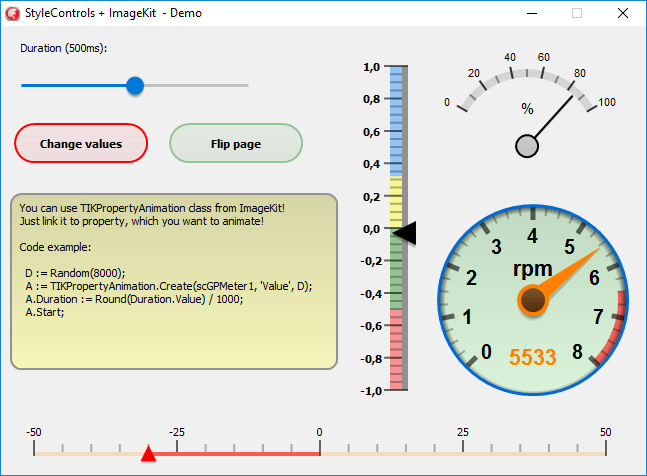Screen dimensions: 647x476
Task: Click the 100 label on percent gauge
Action: (x=607, y=102)
